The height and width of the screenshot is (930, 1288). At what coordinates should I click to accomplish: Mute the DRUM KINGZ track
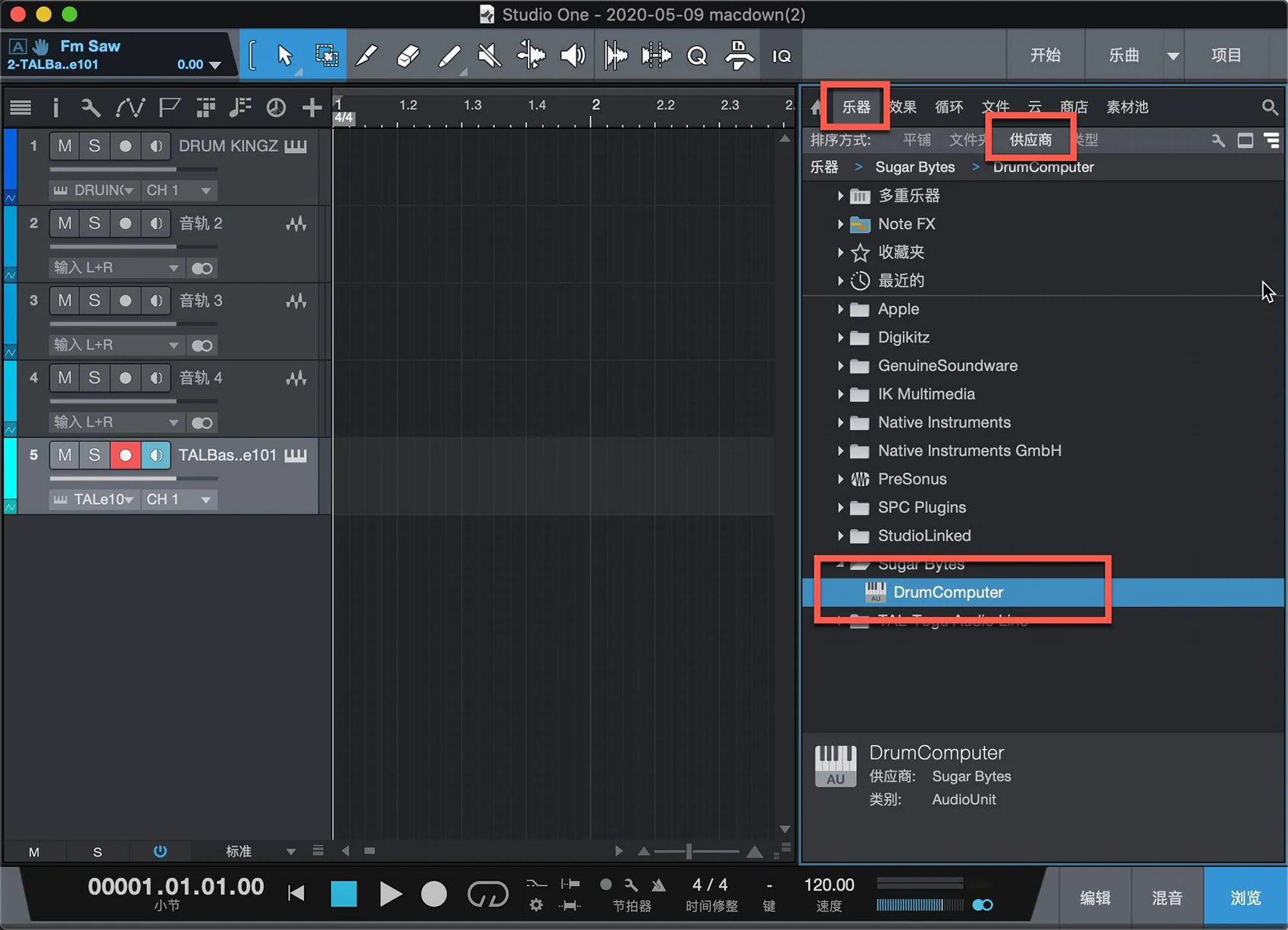(x=64, y=146)
